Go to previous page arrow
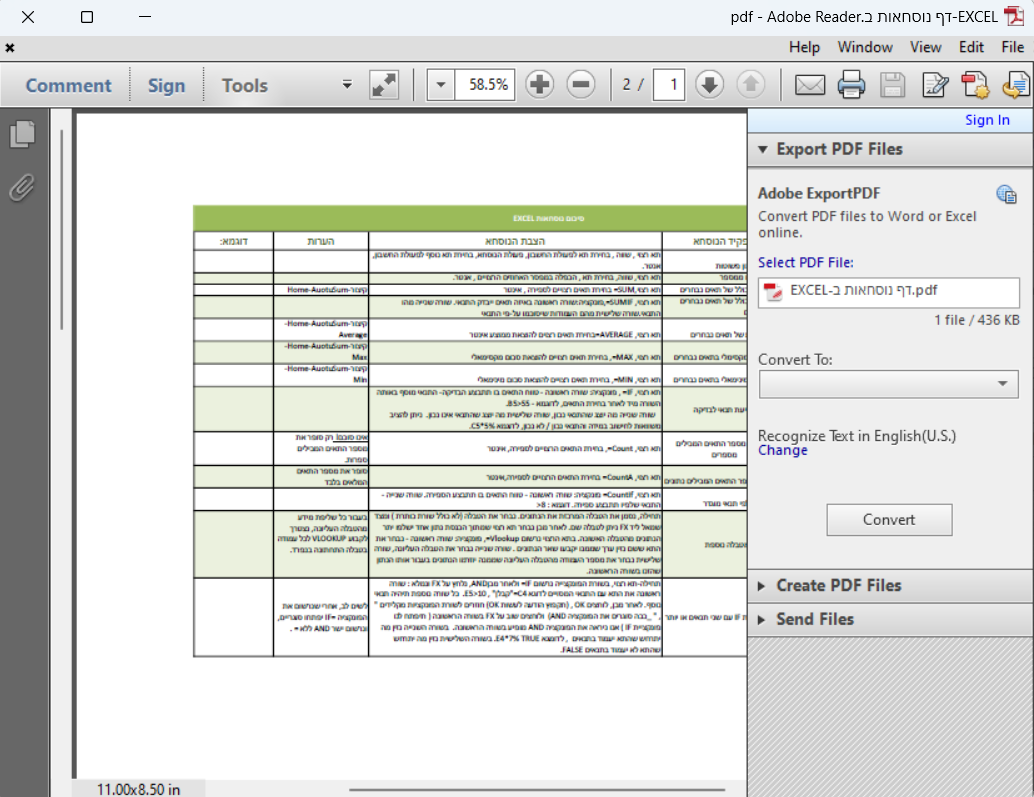 pyautogui.click(x=750, y=84)
